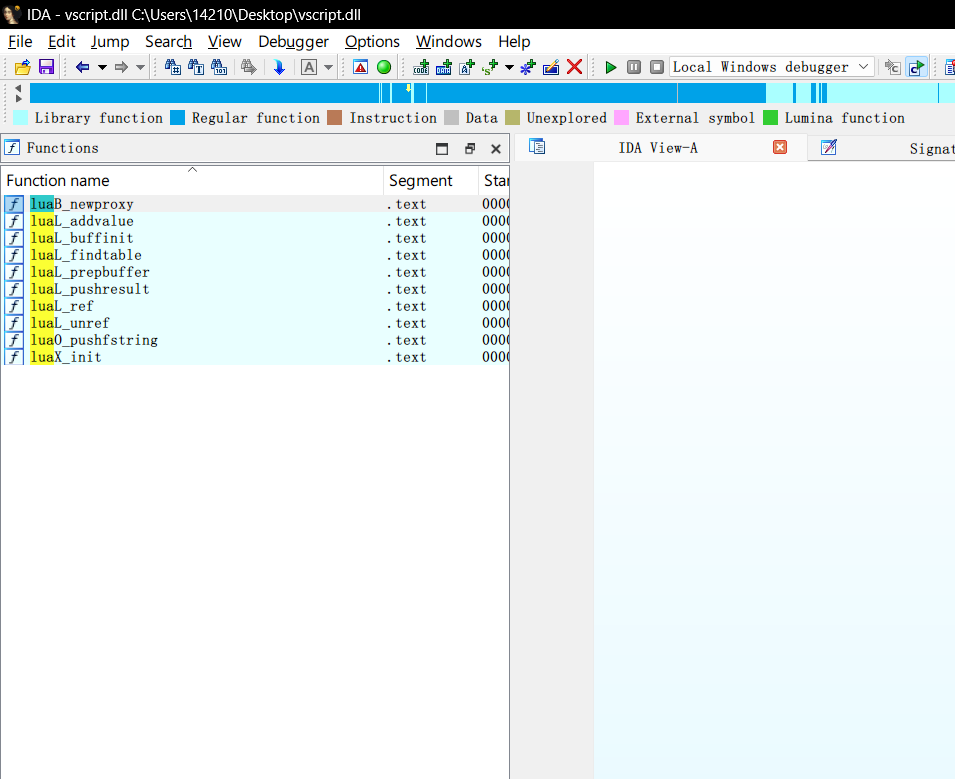The height and width of the screenshot is (779, 955).
Task: Click the blue asterisk plus icon
Action: click(527, 67)
